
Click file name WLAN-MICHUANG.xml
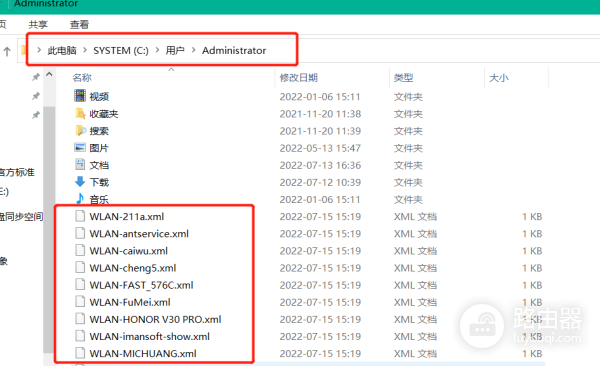143,353
